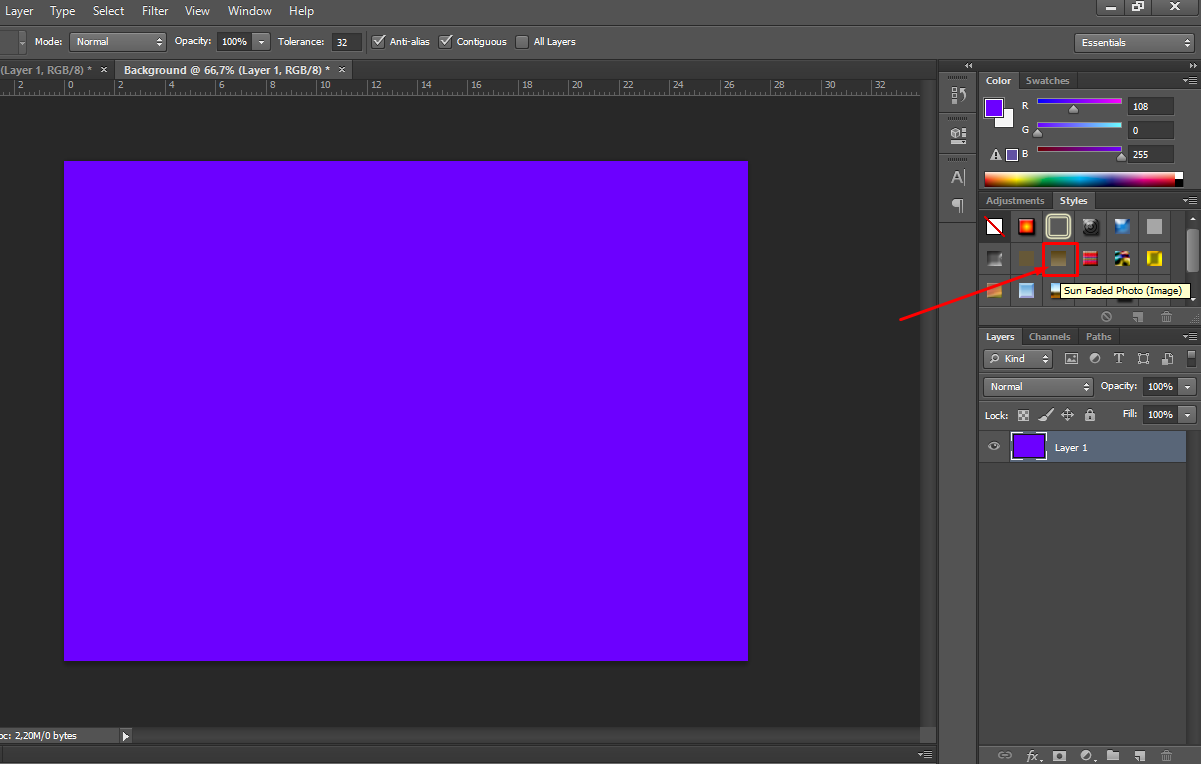Image resolution: width=1201 pixels, height=764 pixels.
Task: Open the Character panel icon
Action: click(957, 176)
